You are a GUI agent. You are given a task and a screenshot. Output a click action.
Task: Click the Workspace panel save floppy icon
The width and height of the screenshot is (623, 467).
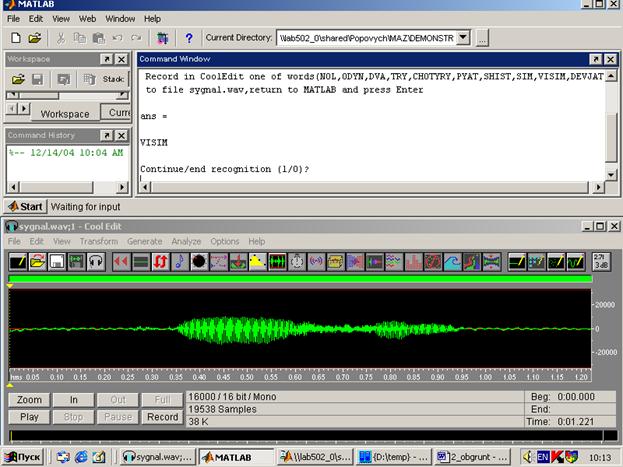37,79
